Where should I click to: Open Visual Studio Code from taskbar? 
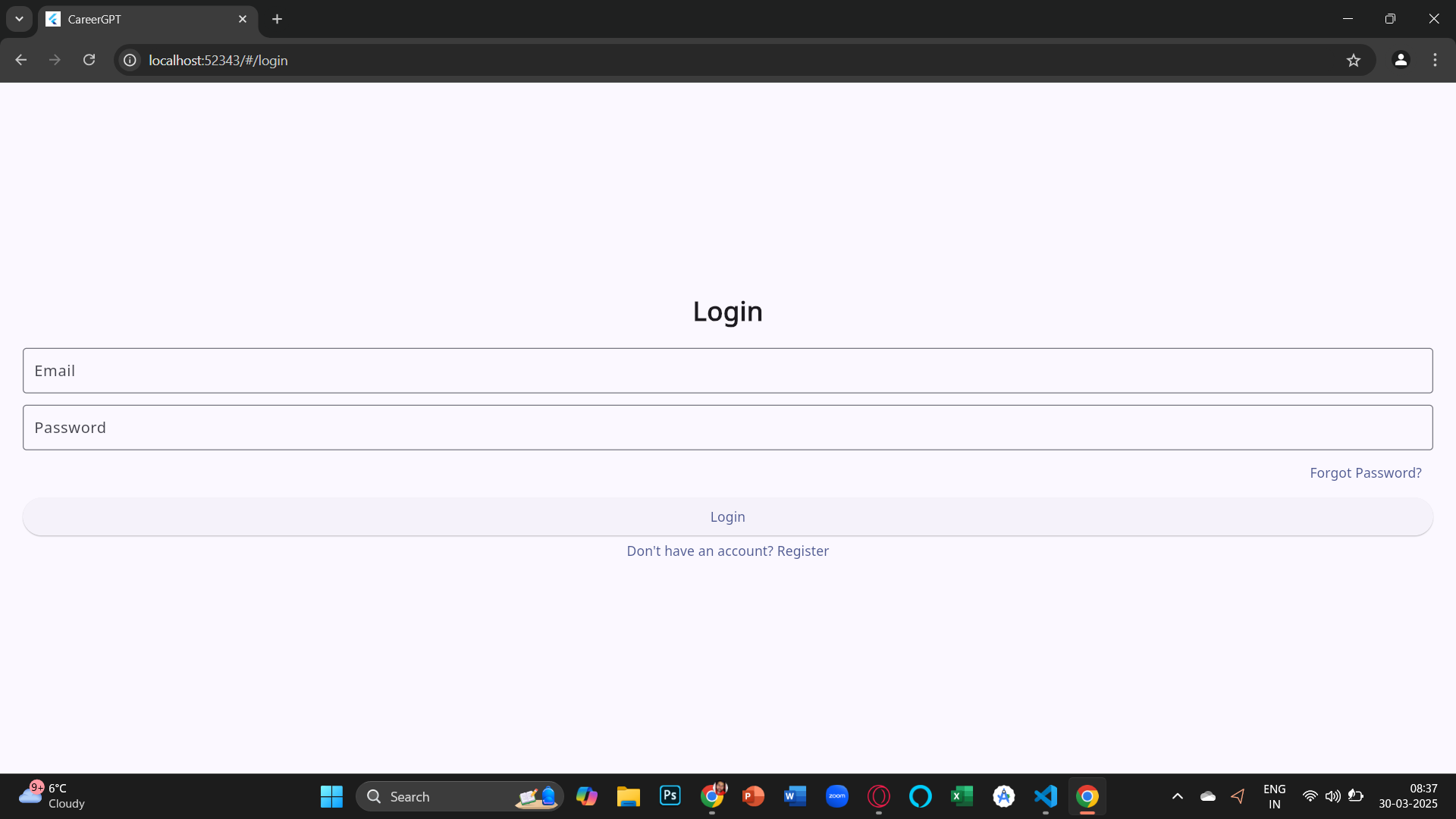(x=1045, y=796)
